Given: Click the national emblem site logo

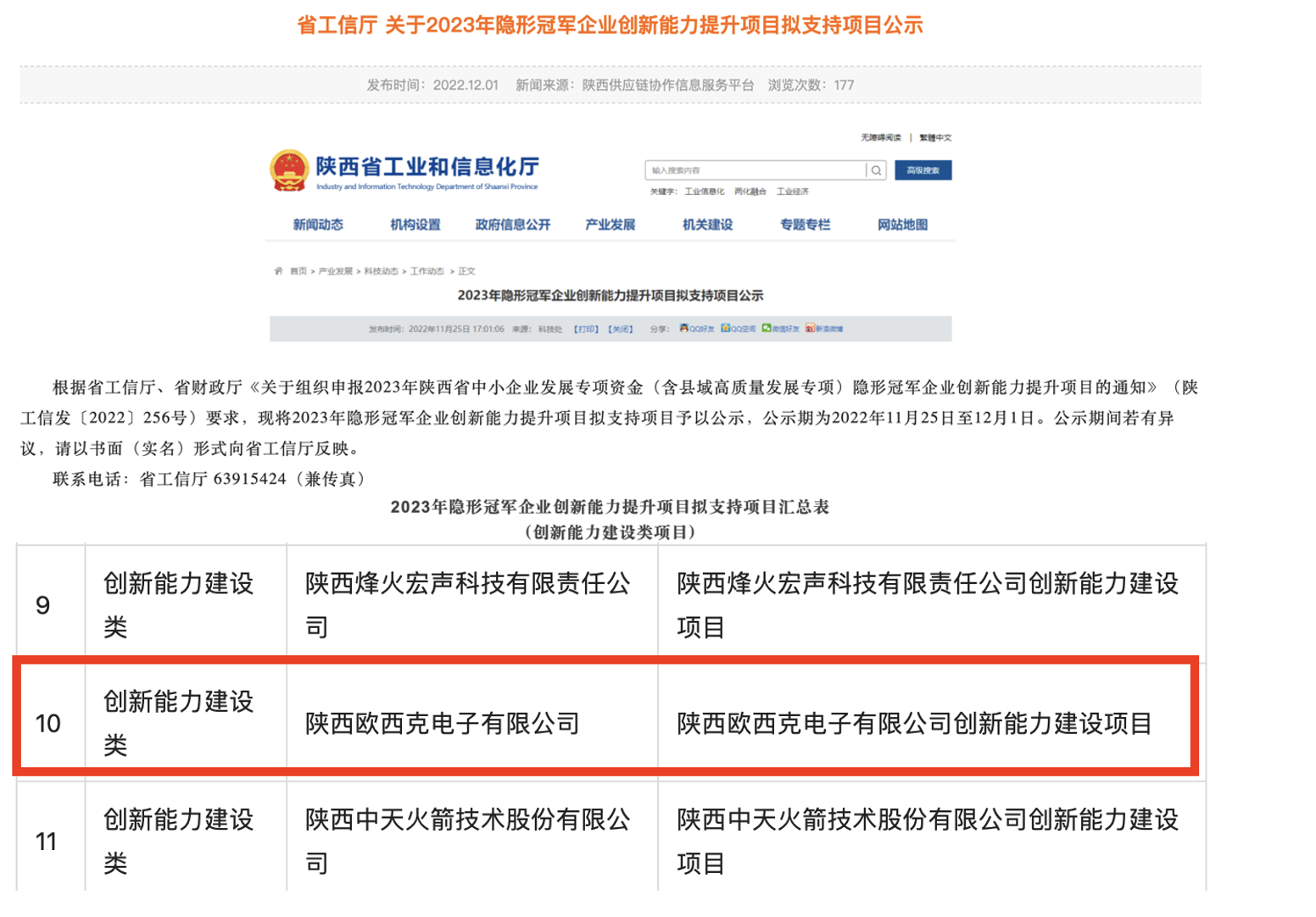Looking at the screenshot, I should coord(288,171).
